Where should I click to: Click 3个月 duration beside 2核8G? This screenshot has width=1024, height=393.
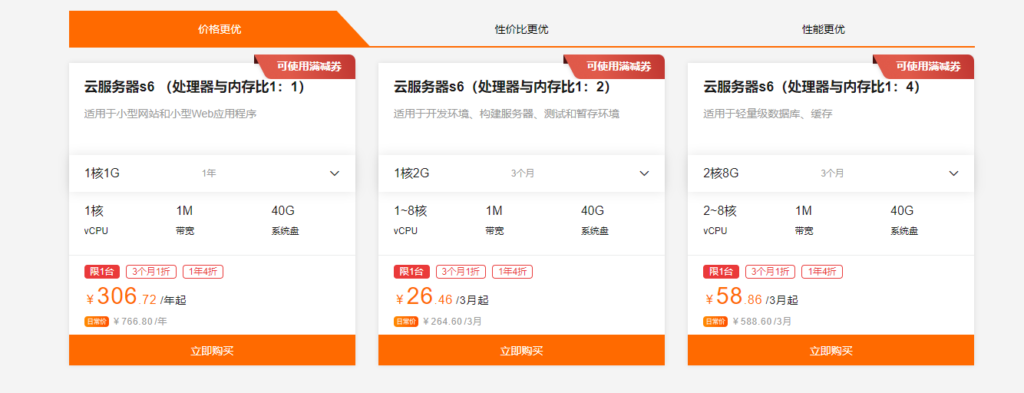click(x=832, y=174)
